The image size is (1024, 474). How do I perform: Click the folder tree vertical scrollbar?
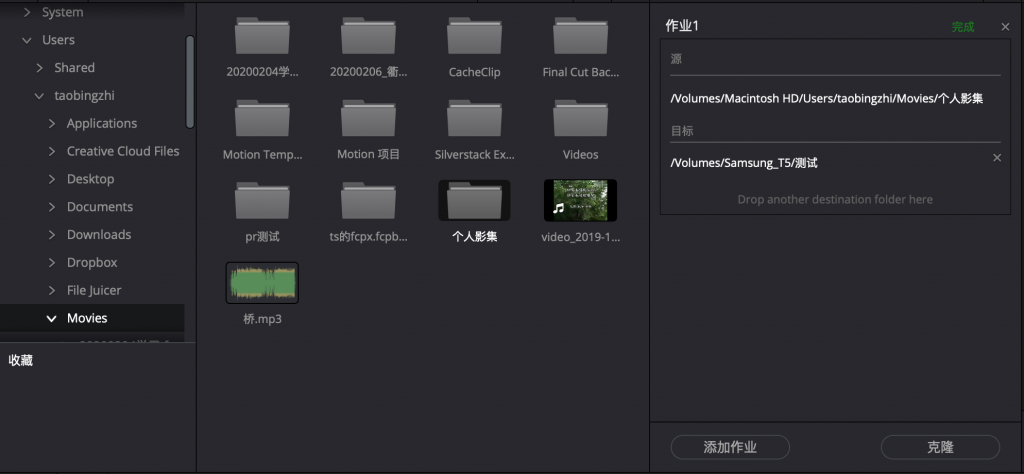[190, 80]
